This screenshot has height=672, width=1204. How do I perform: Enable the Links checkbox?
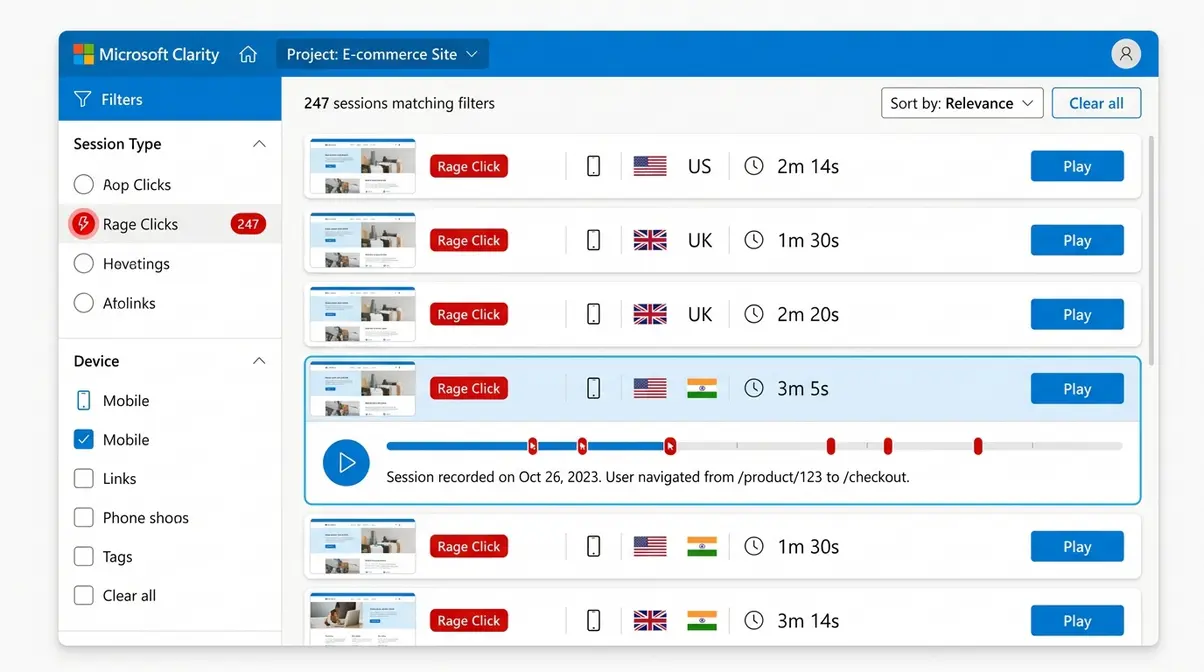[x=84, y=478]
